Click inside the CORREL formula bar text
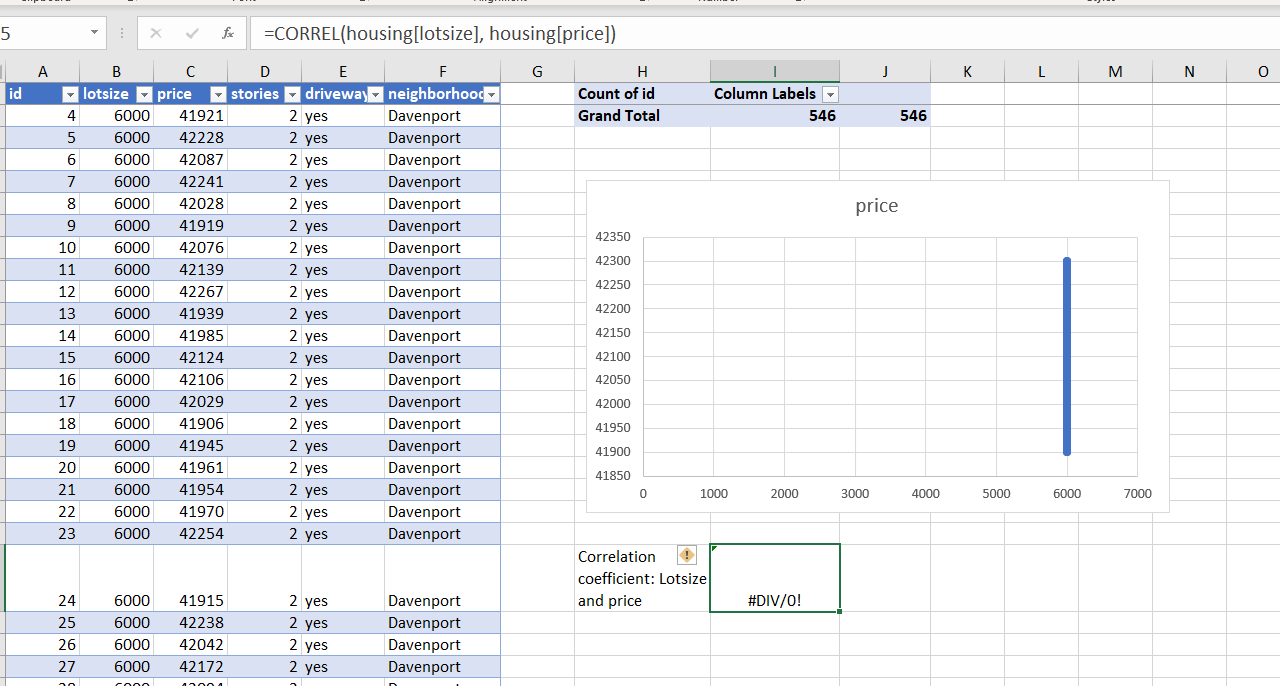This screenshot has width=1280, height=686. pos(440,34)
